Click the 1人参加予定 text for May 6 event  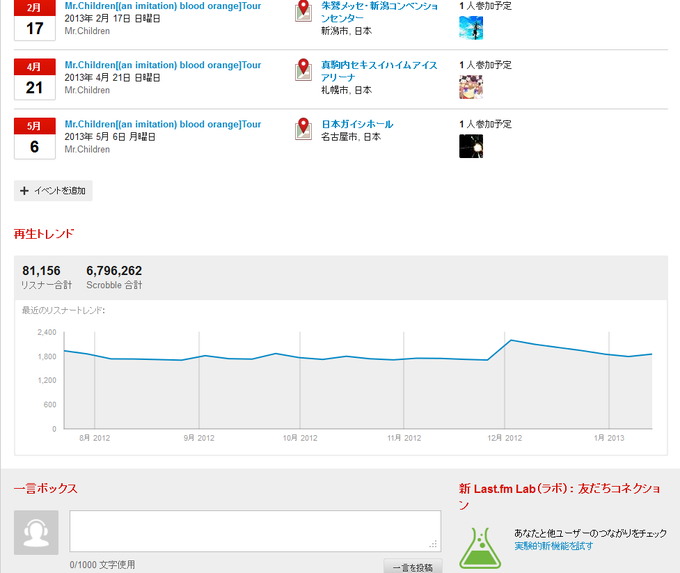[485, 124]
